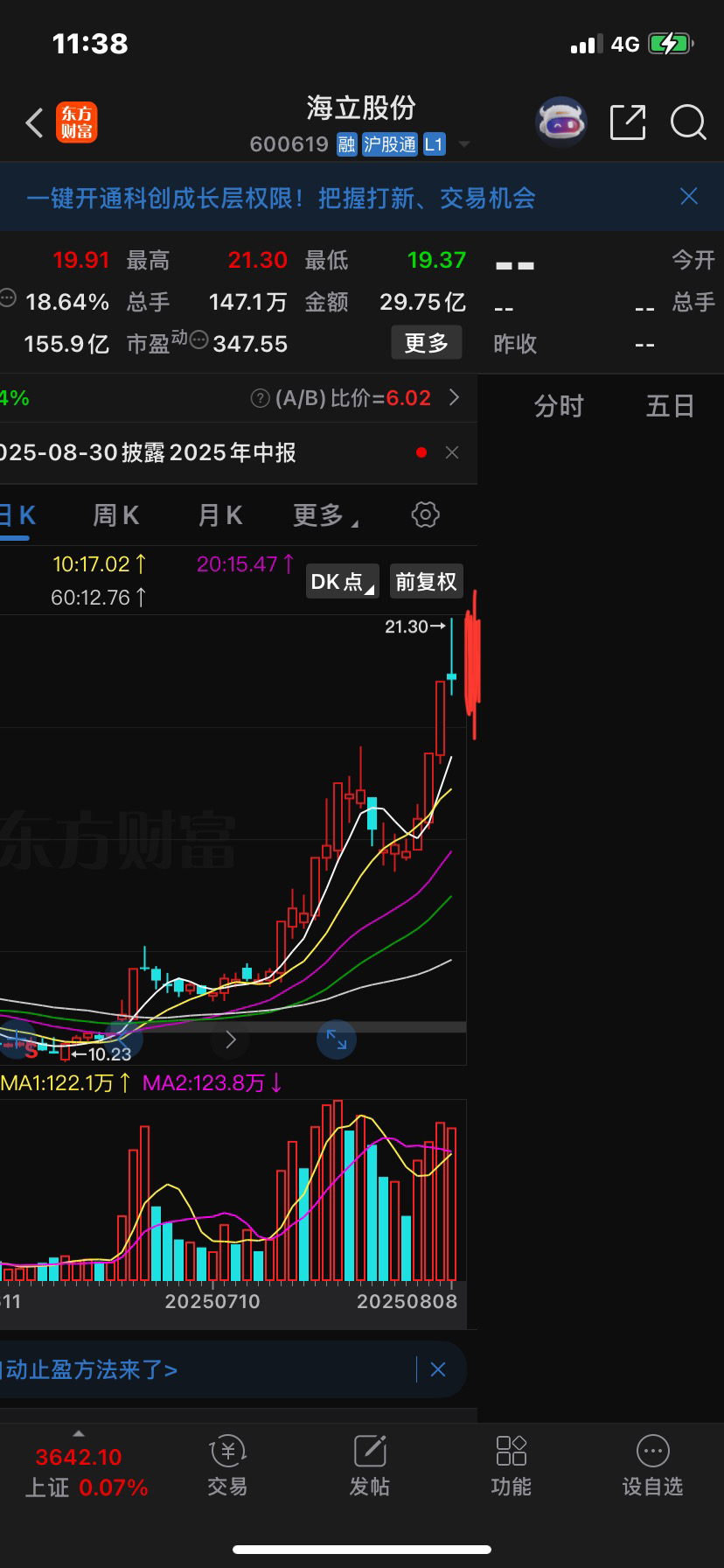Screen dimensions: 724x1568
Task: Tap the back arrow icon
Action: (x=34, y=123)
